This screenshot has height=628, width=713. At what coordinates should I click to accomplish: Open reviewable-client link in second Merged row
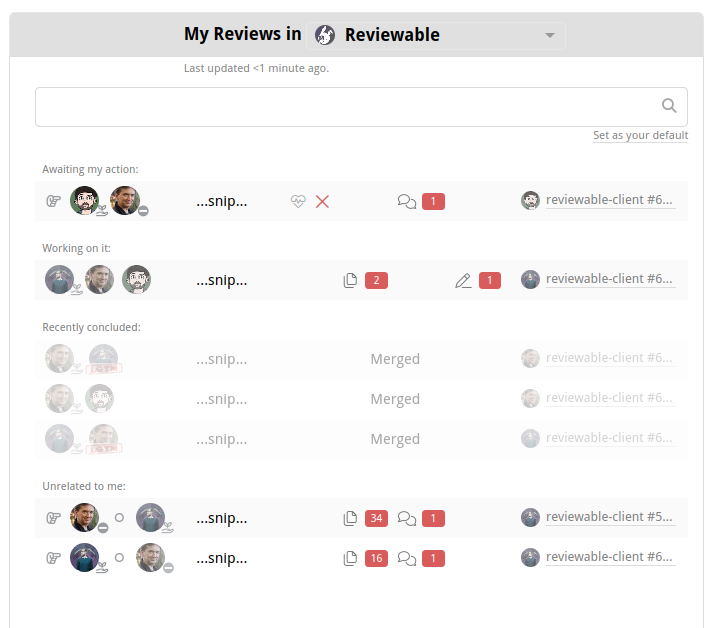click(610, 398)
